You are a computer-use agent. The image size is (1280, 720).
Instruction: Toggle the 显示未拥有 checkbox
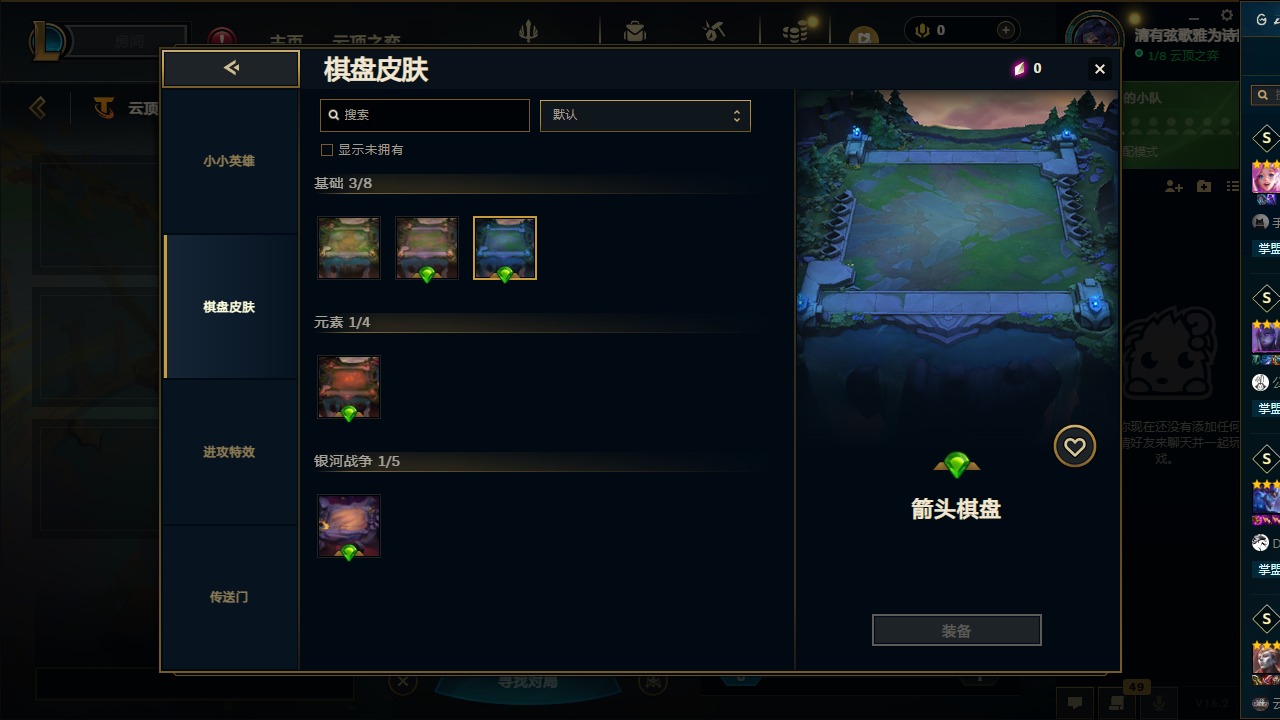[326, 150]
